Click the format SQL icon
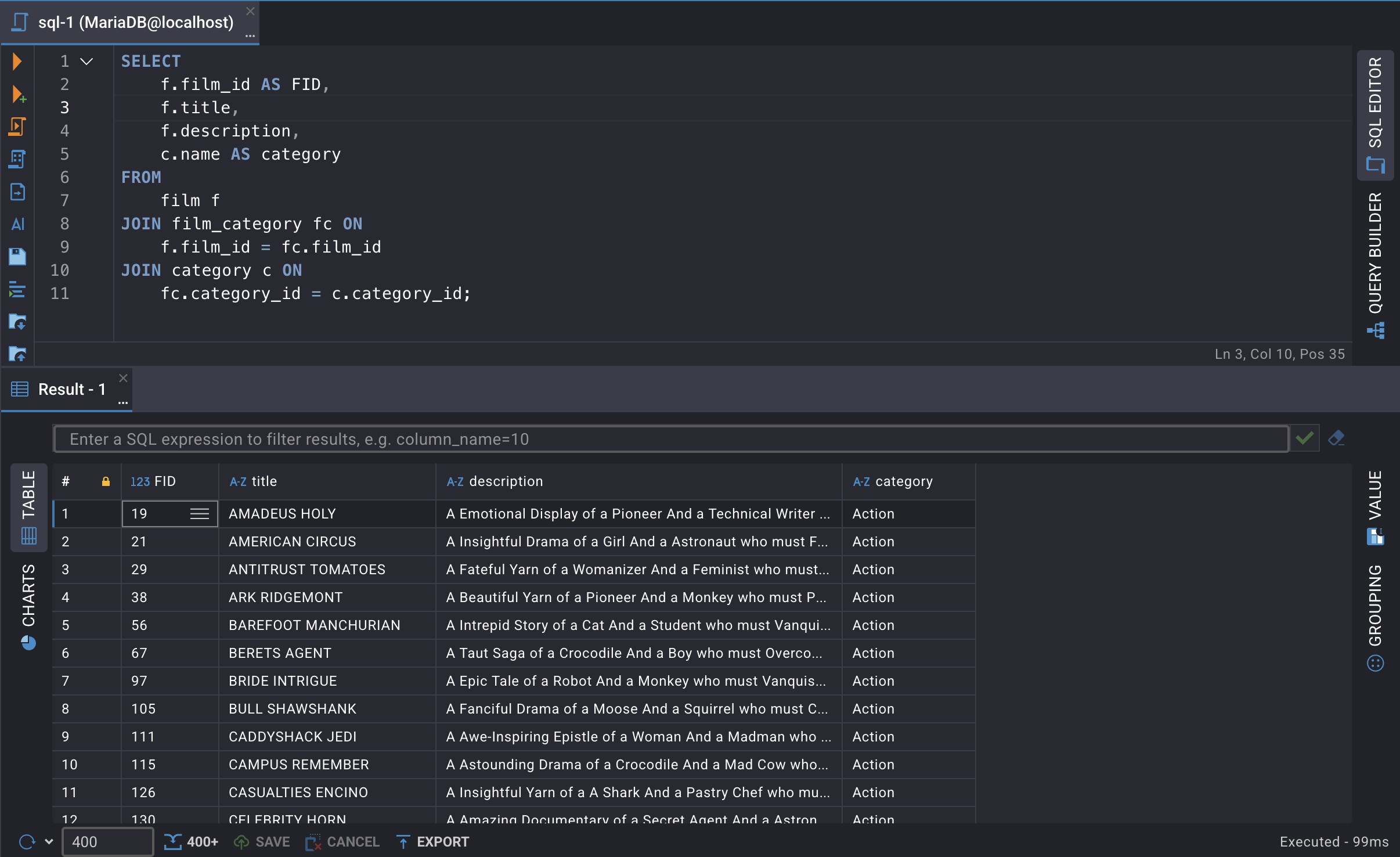 [x=17, y=289]
